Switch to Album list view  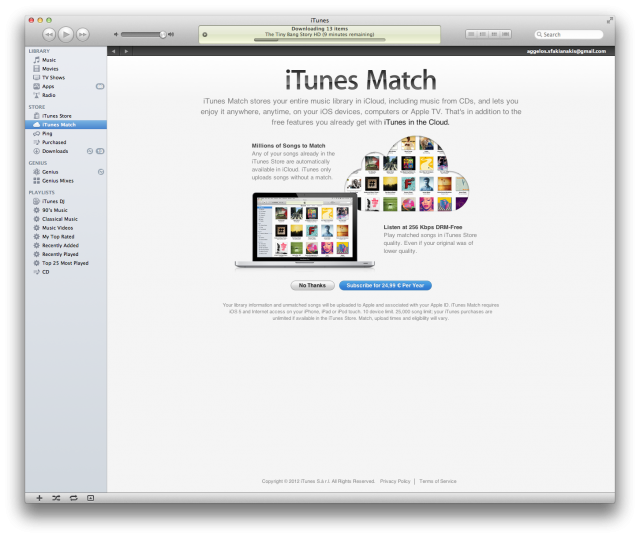(483, 34)
